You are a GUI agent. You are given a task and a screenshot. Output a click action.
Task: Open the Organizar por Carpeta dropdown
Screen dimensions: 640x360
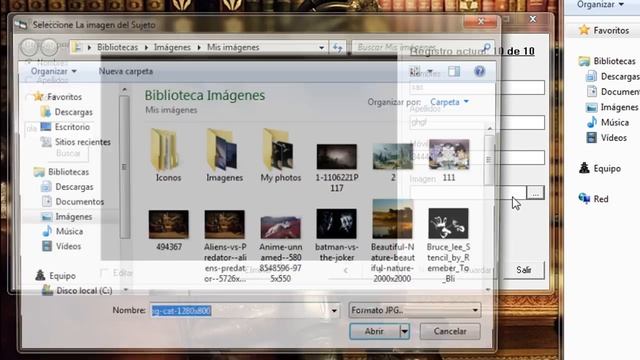(x=449, y=102)
